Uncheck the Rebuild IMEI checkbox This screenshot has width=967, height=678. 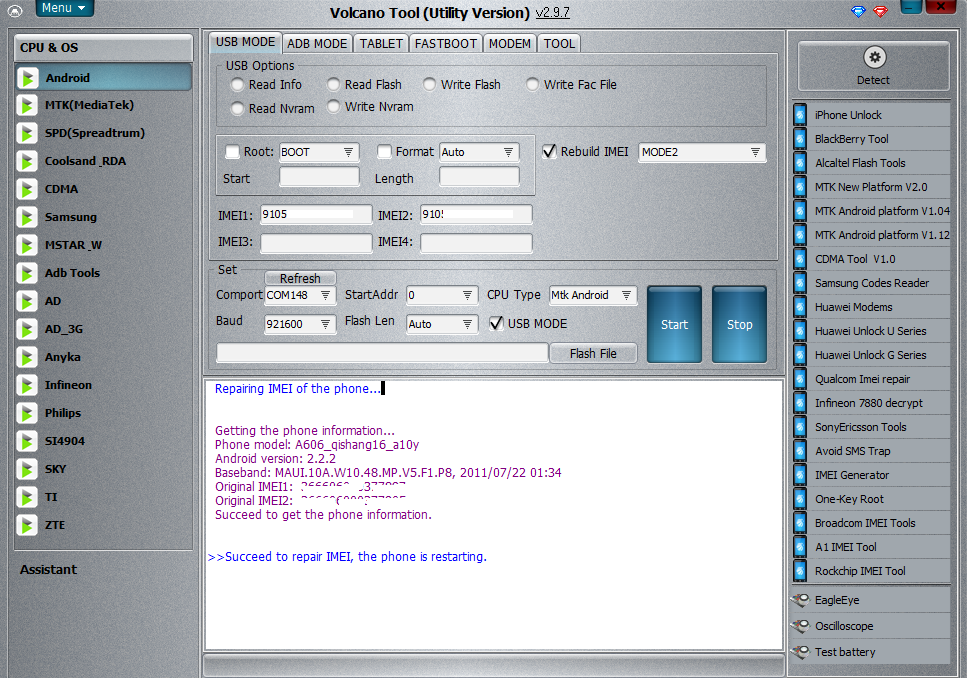pyautogui.click(x=549, y=152)
